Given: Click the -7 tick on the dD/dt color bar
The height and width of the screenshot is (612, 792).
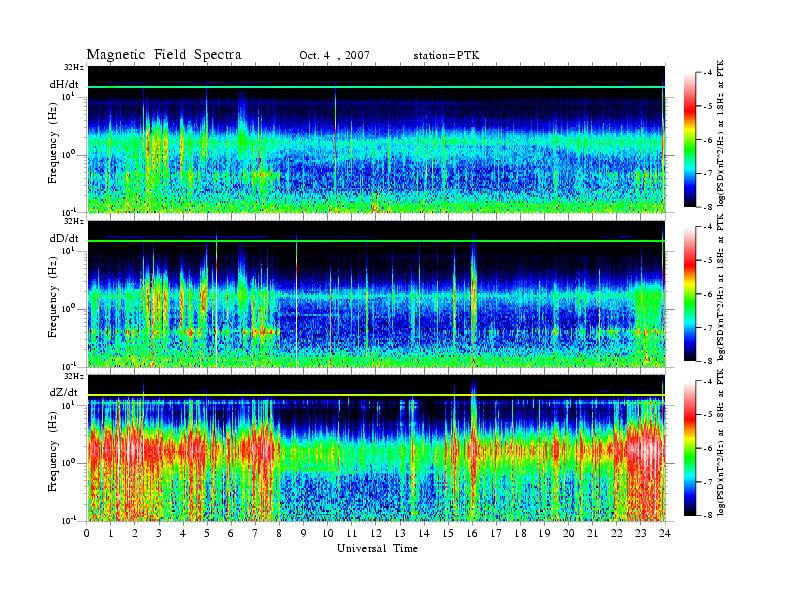Looking at the screenshot, I should point(706,328).
